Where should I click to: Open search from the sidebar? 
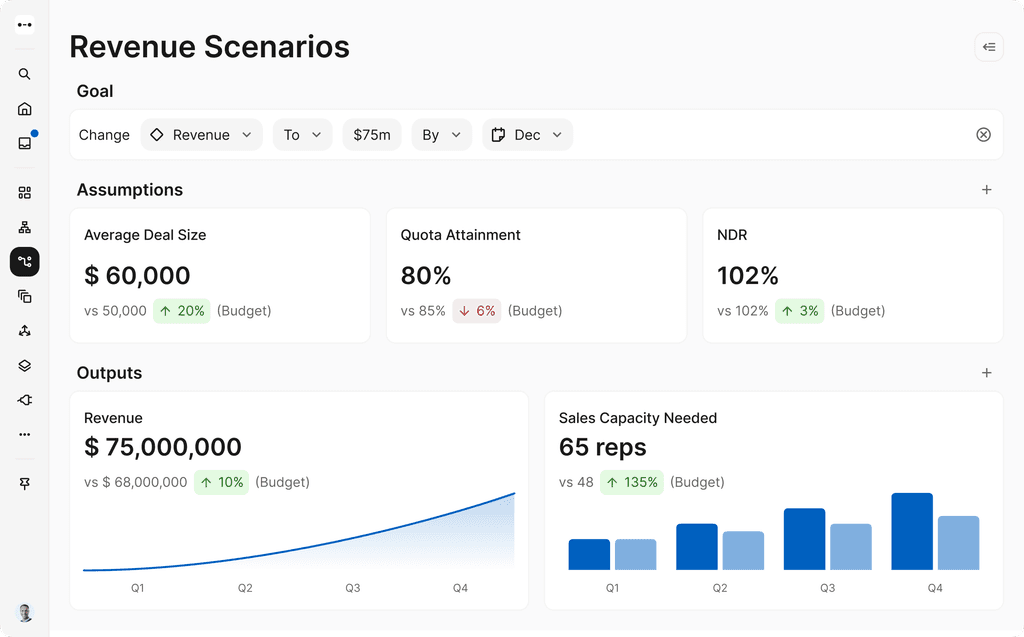click(25, 74)
